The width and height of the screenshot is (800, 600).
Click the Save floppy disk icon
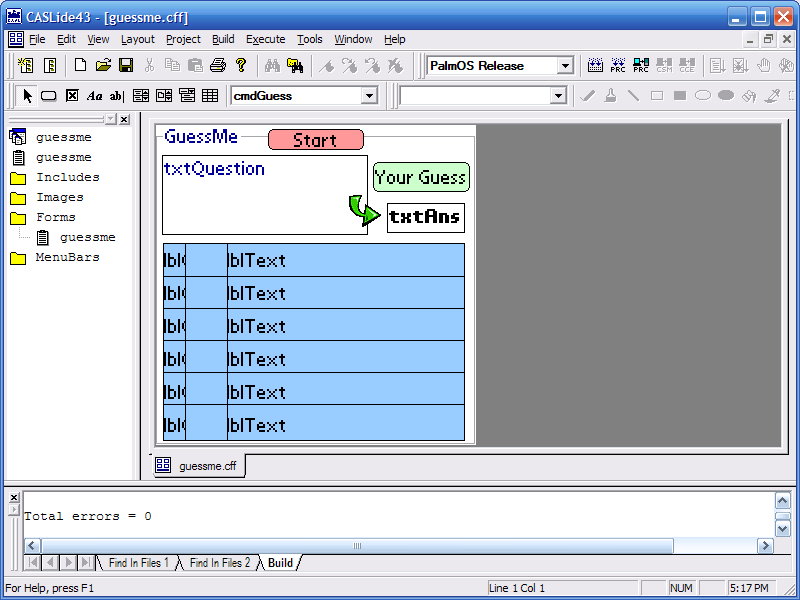coord(126,66)
